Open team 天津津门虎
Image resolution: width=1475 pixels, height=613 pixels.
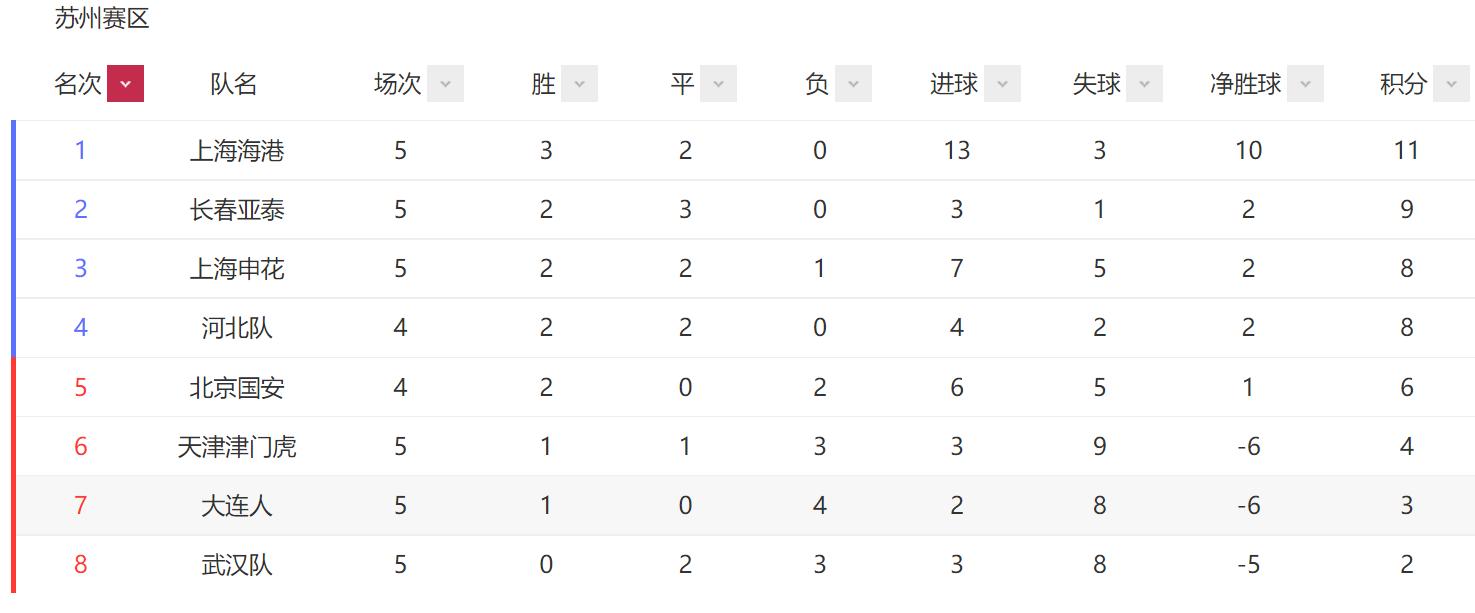click(237, 446)
